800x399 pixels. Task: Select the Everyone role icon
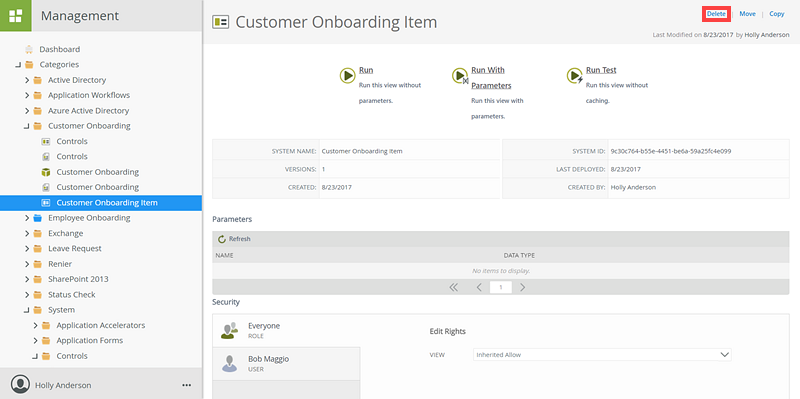coord(229,330)
